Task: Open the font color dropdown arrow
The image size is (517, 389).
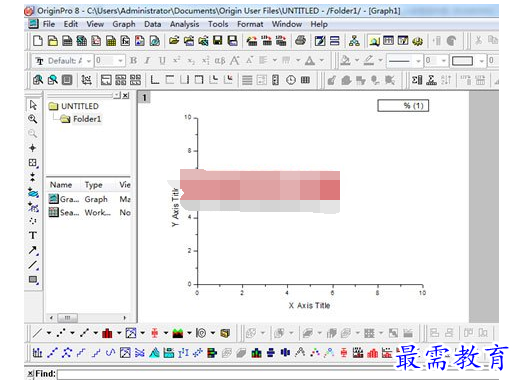Action: click(322, 61)
